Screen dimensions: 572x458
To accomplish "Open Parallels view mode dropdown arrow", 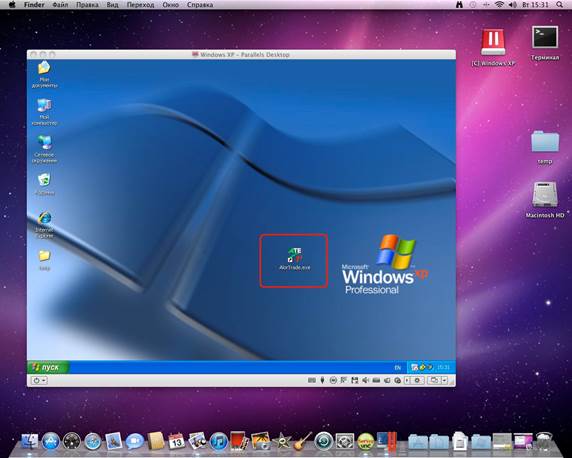I will [445, 380].
